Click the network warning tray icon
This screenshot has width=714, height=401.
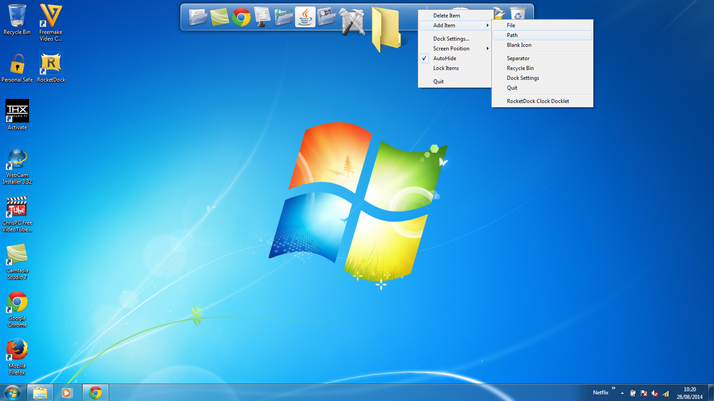point(665,393)
